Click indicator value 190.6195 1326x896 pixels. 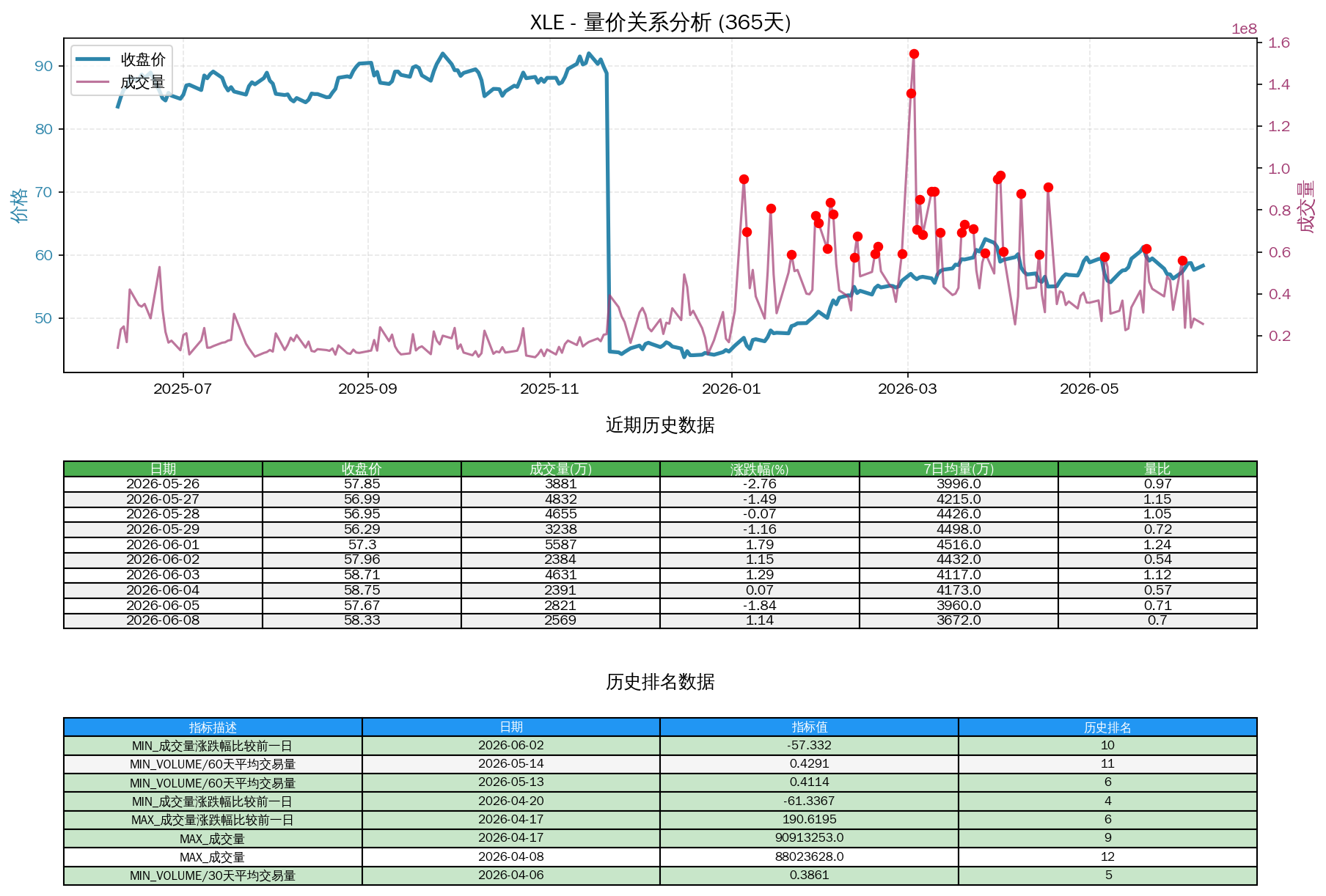pos(810,820)
